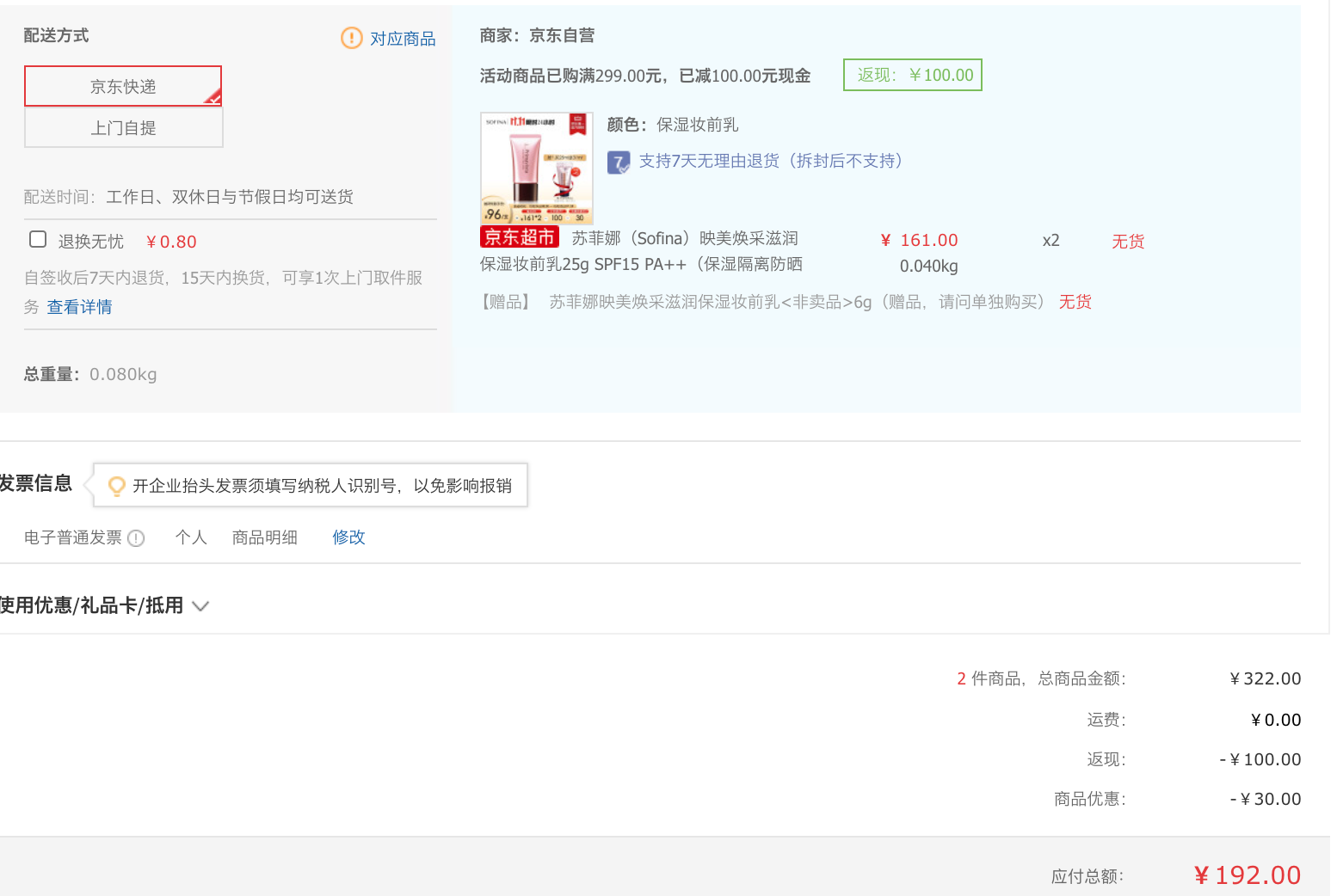
Task: Click the lightbulb tip icon in invoice notice
Action: click(x=116, y=486)
